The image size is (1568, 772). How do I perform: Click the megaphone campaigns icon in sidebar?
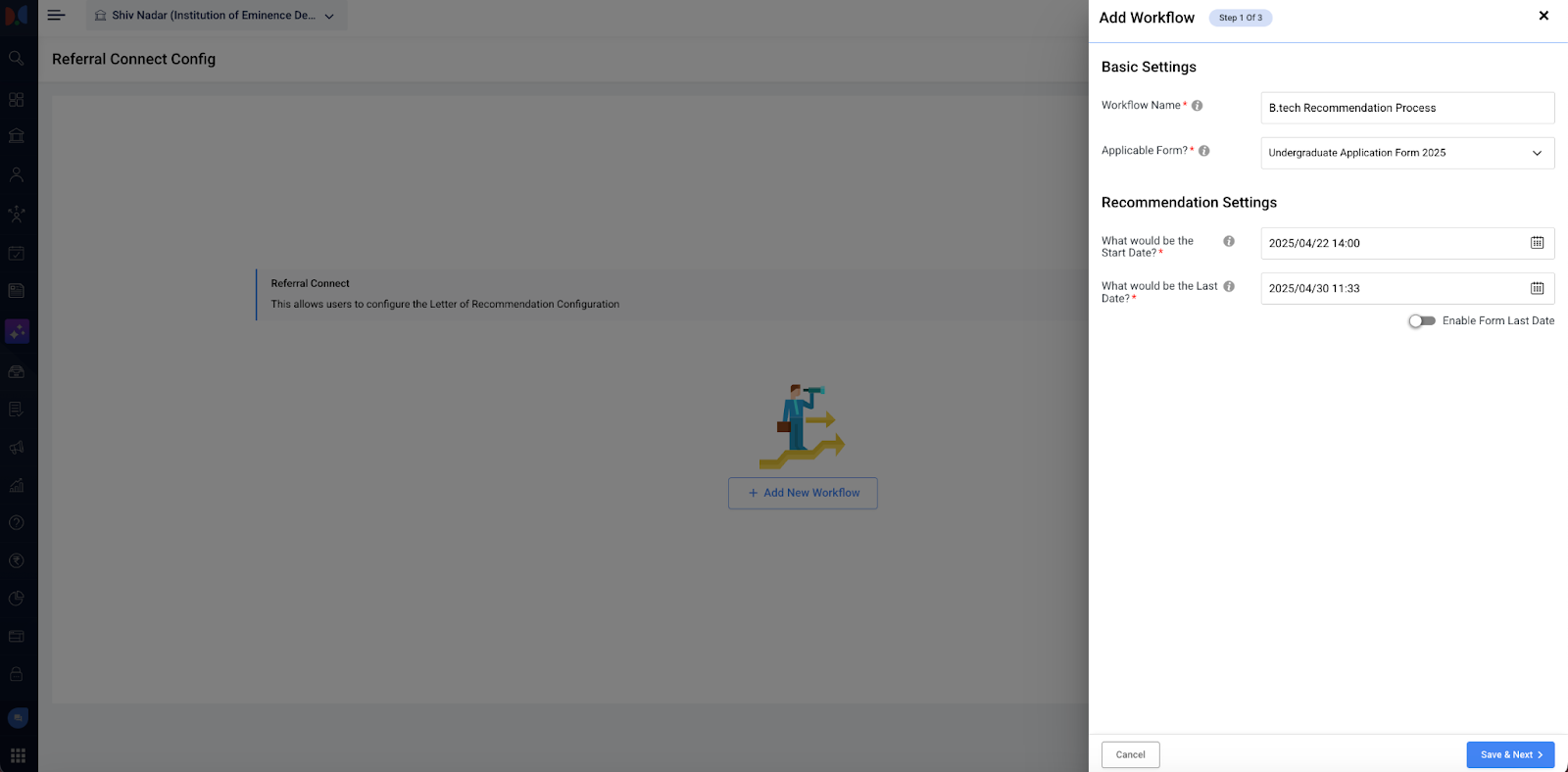17,448
